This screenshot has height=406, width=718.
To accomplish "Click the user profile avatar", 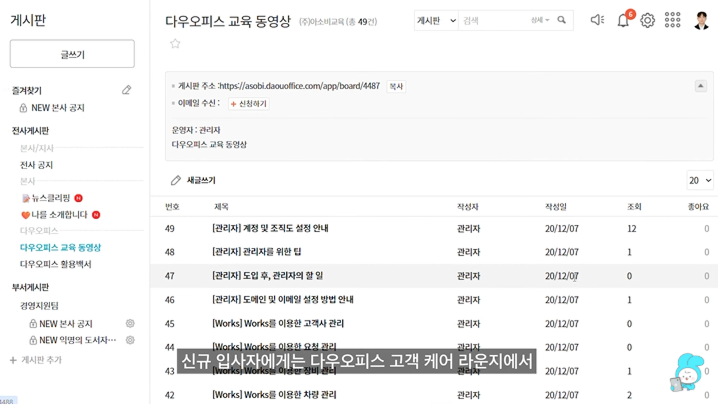I will coord(701,20).
